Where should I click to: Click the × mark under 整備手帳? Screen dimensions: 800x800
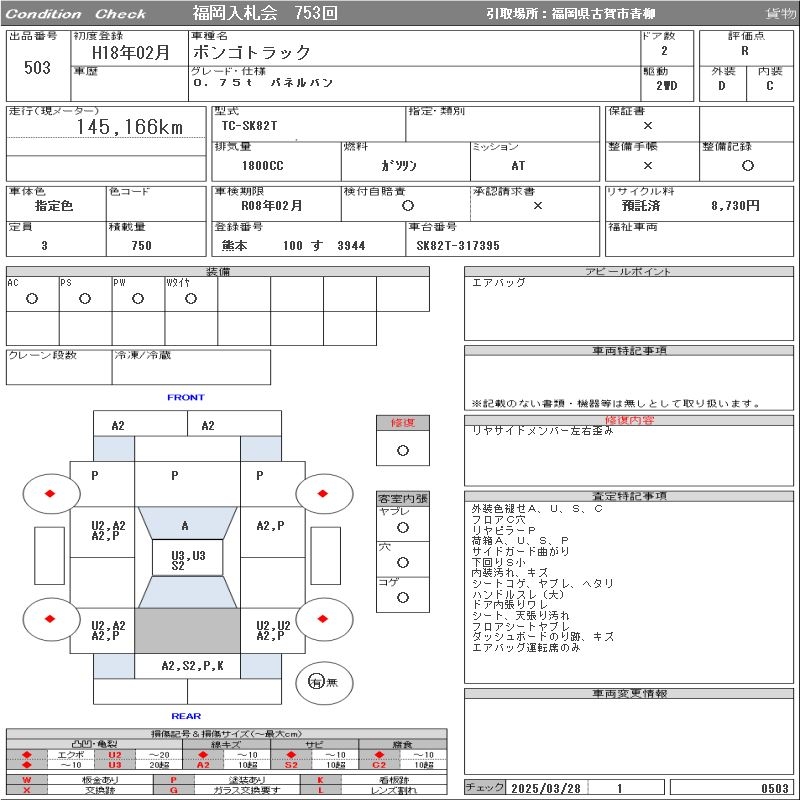[x=647, y=165]
